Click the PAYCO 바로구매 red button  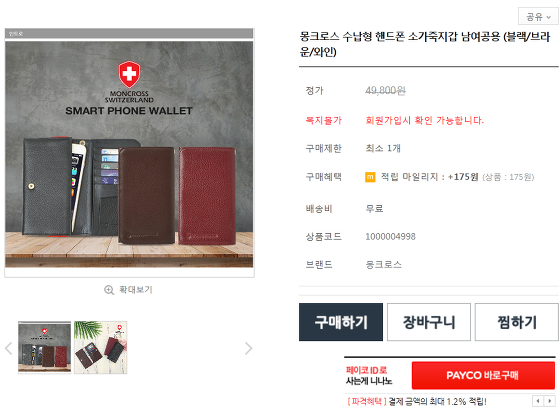click(483, 375)
